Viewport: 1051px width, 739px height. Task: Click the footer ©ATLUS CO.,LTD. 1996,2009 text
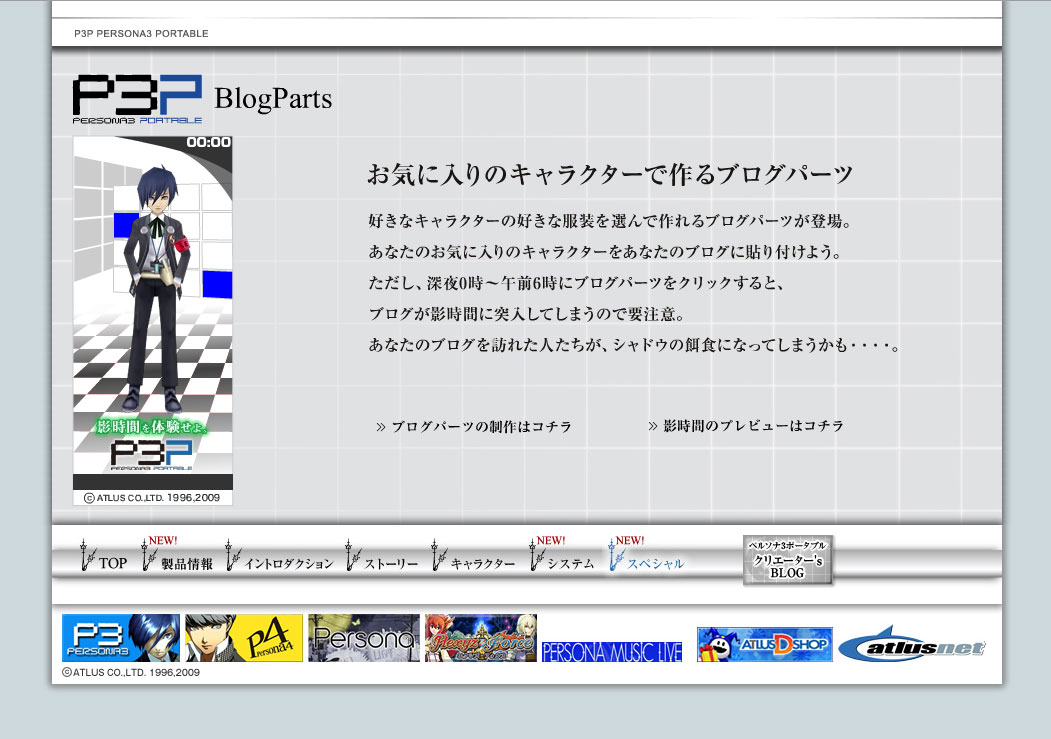click(x=131, y=672)
